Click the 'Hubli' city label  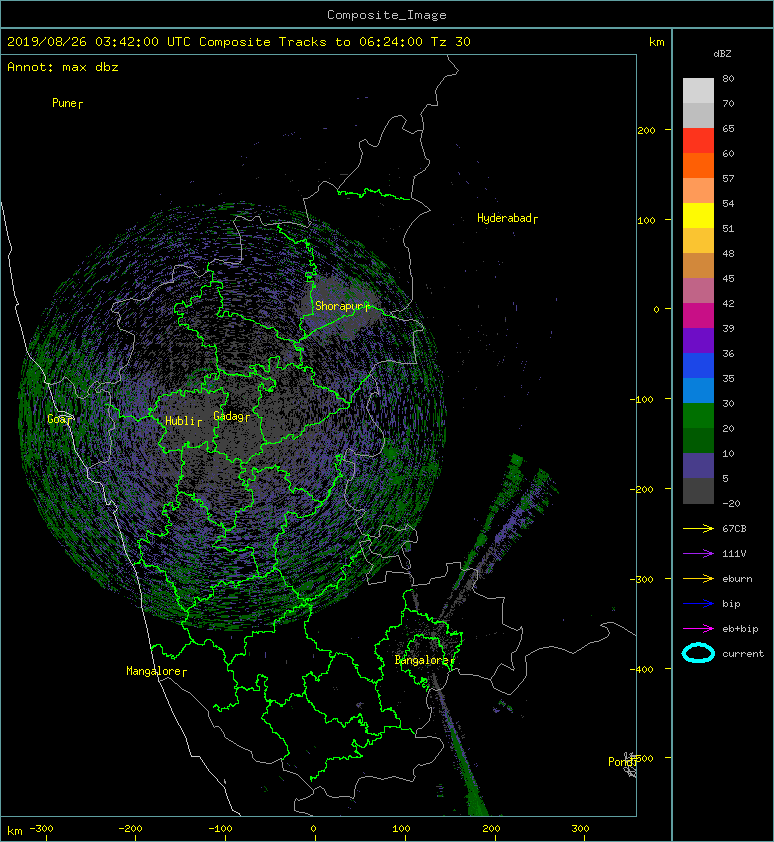click(180, 420)
